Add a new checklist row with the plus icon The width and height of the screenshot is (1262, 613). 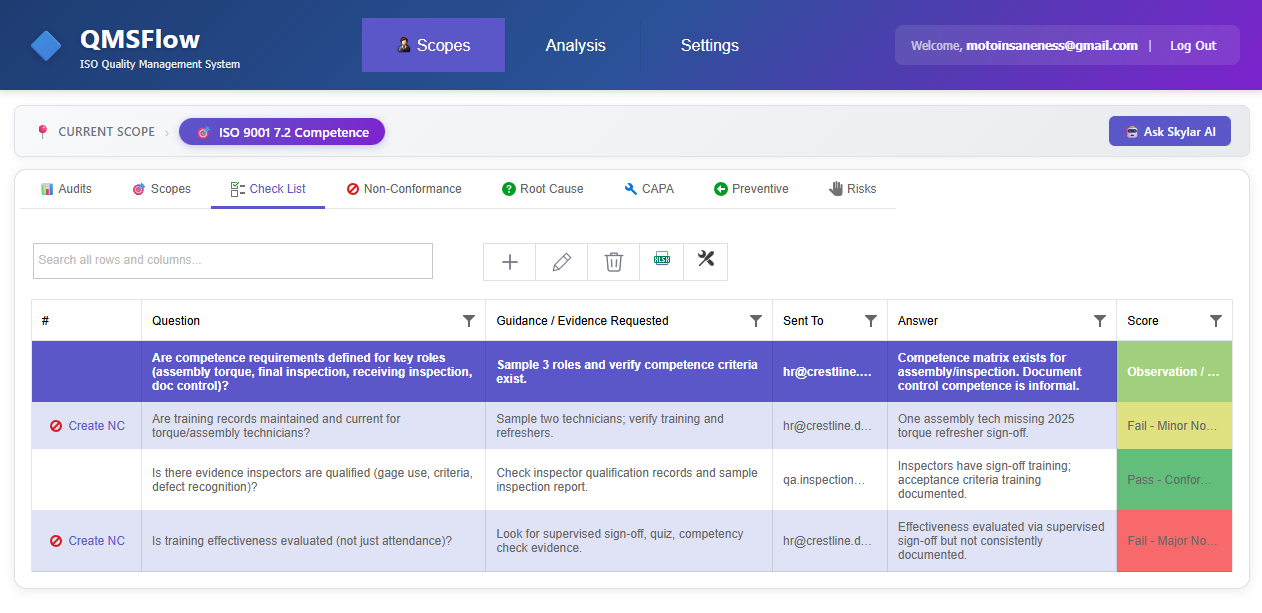[509, 261]
